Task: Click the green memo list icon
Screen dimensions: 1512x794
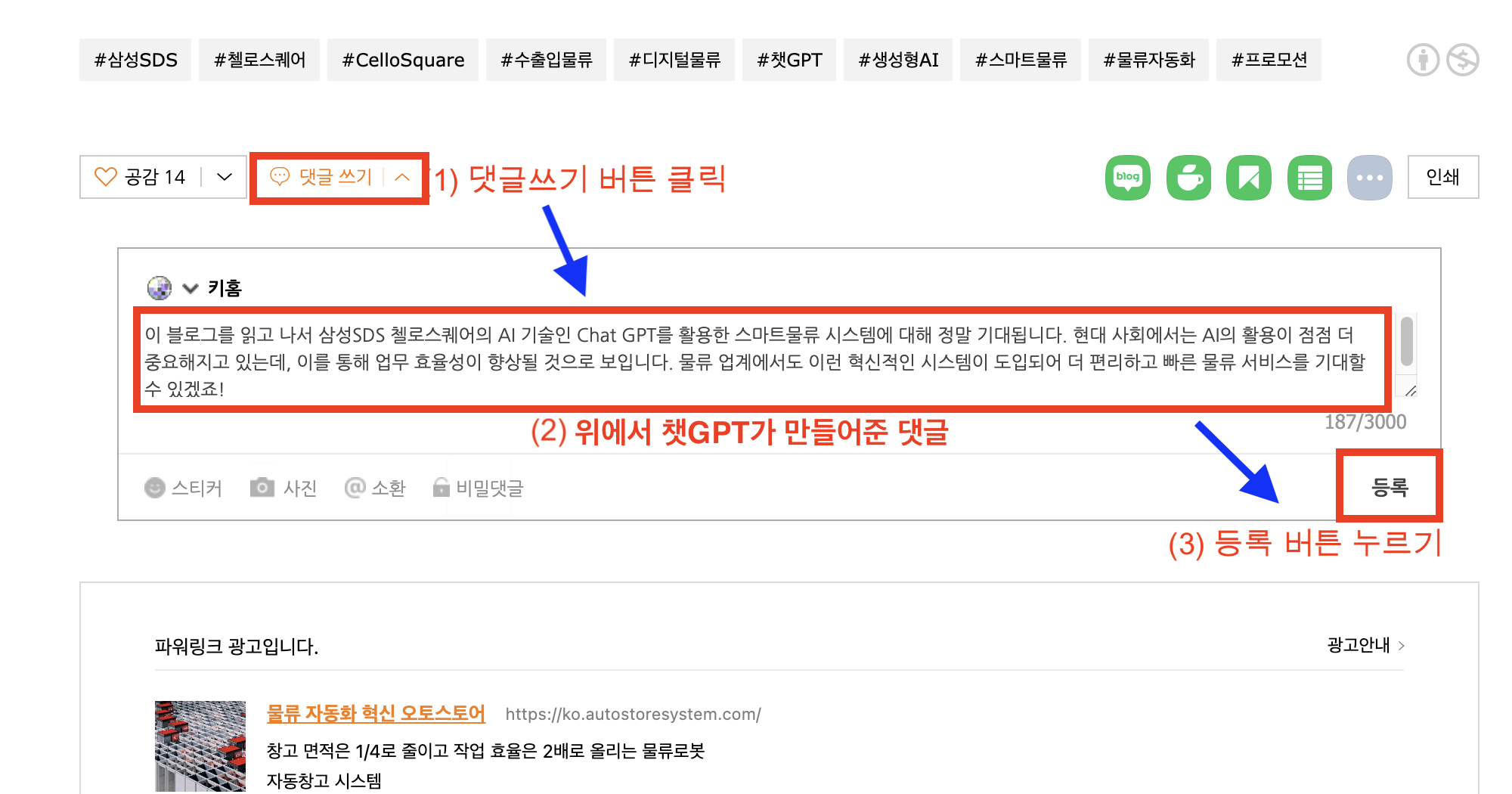Action: coord(1309,178)
